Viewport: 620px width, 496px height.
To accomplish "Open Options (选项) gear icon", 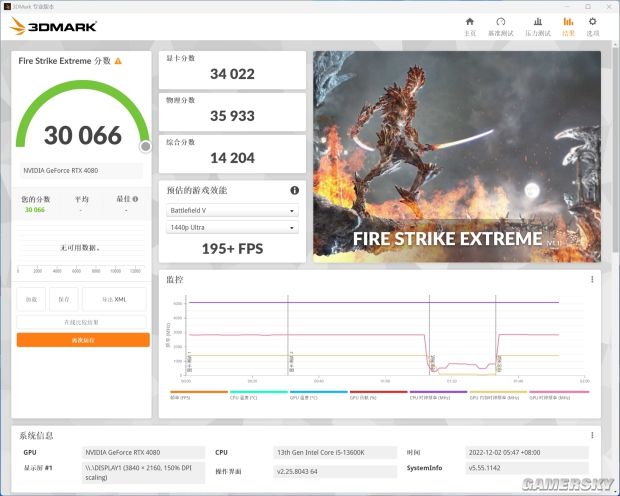I will 592,22.
